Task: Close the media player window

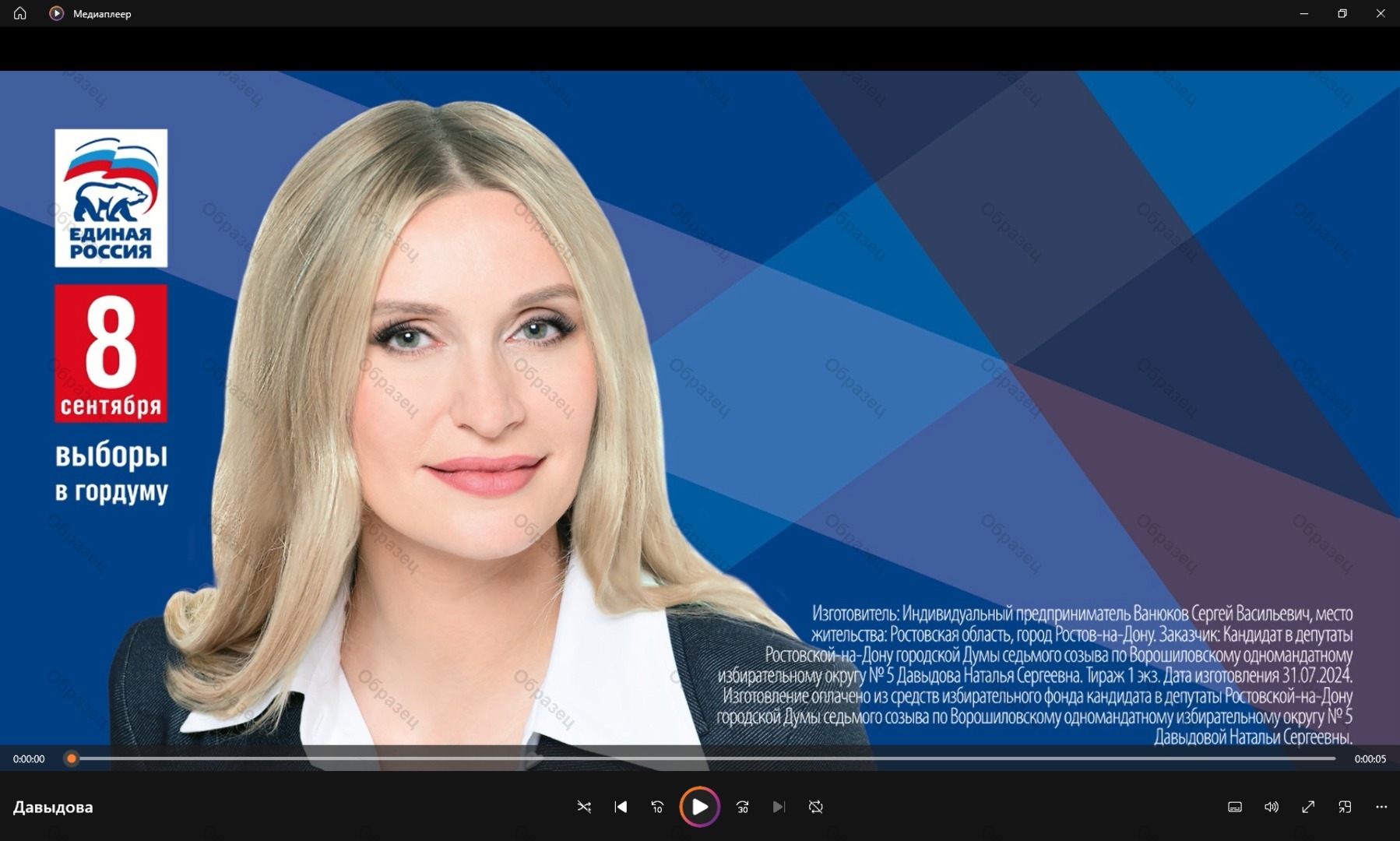Action: click(x=1381, y=13)
